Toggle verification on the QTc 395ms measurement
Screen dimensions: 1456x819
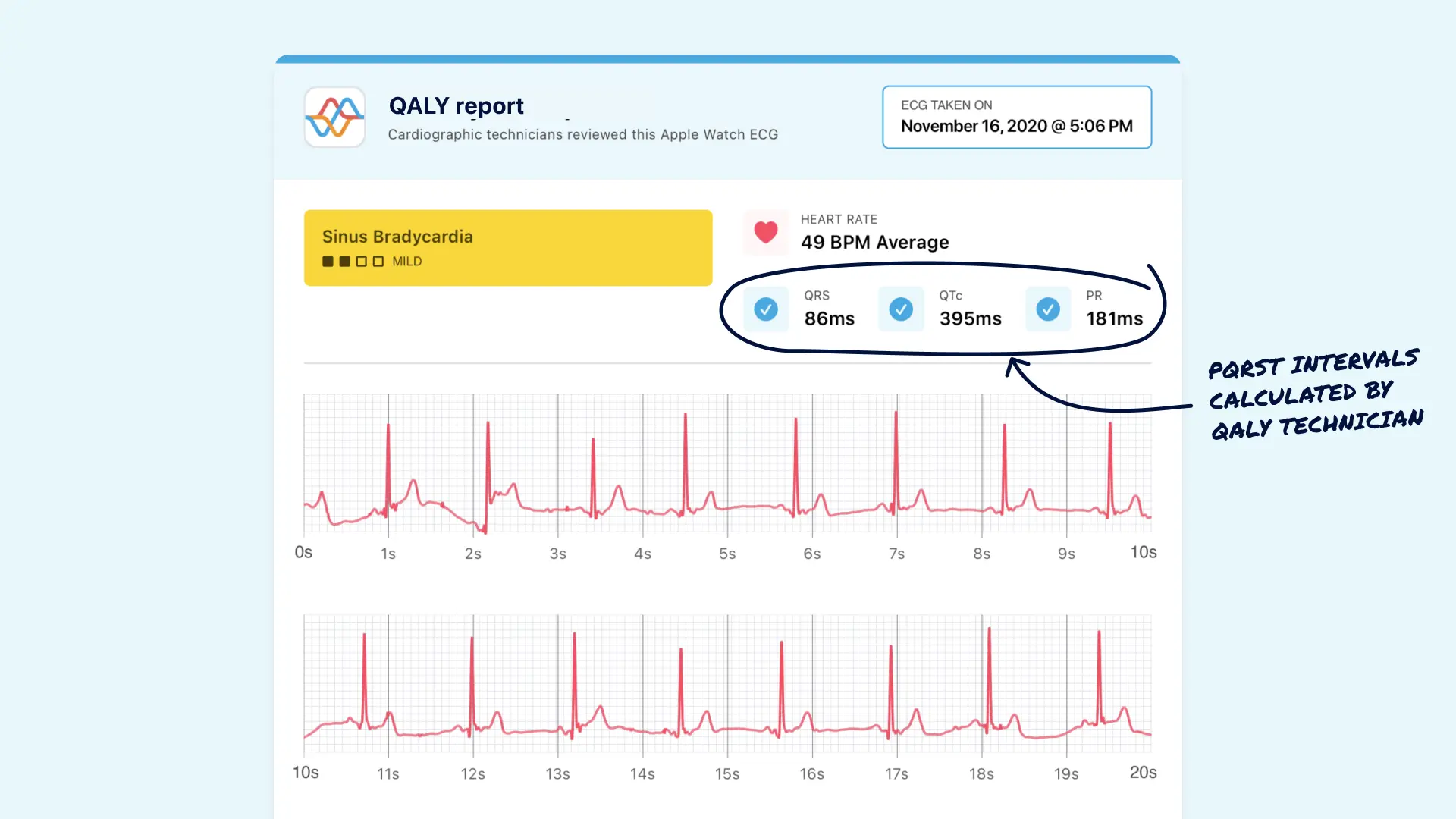click(901, 309)
